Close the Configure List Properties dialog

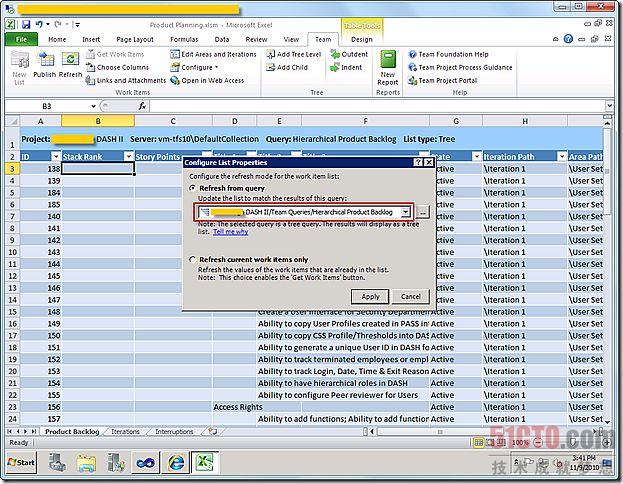[x=429, y=163]
